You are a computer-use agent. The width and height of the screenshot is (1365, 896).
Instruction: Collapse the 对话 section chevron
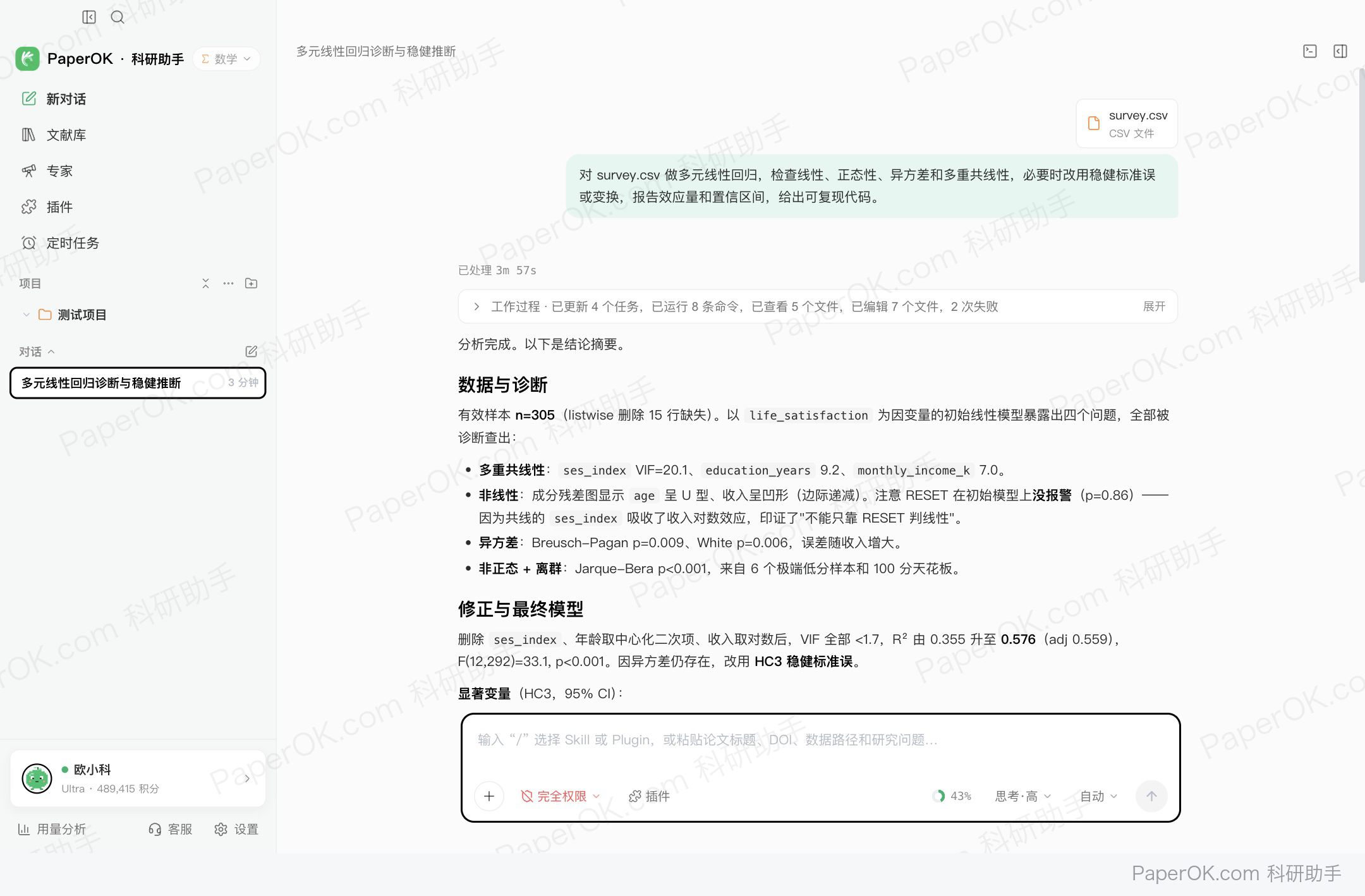51,351
